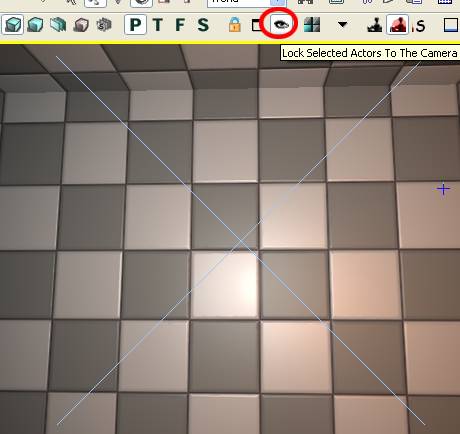Viewport: 460px width, 434px height.
Task: Click the four-pane grid icon
Action: (x=312, y=25)
